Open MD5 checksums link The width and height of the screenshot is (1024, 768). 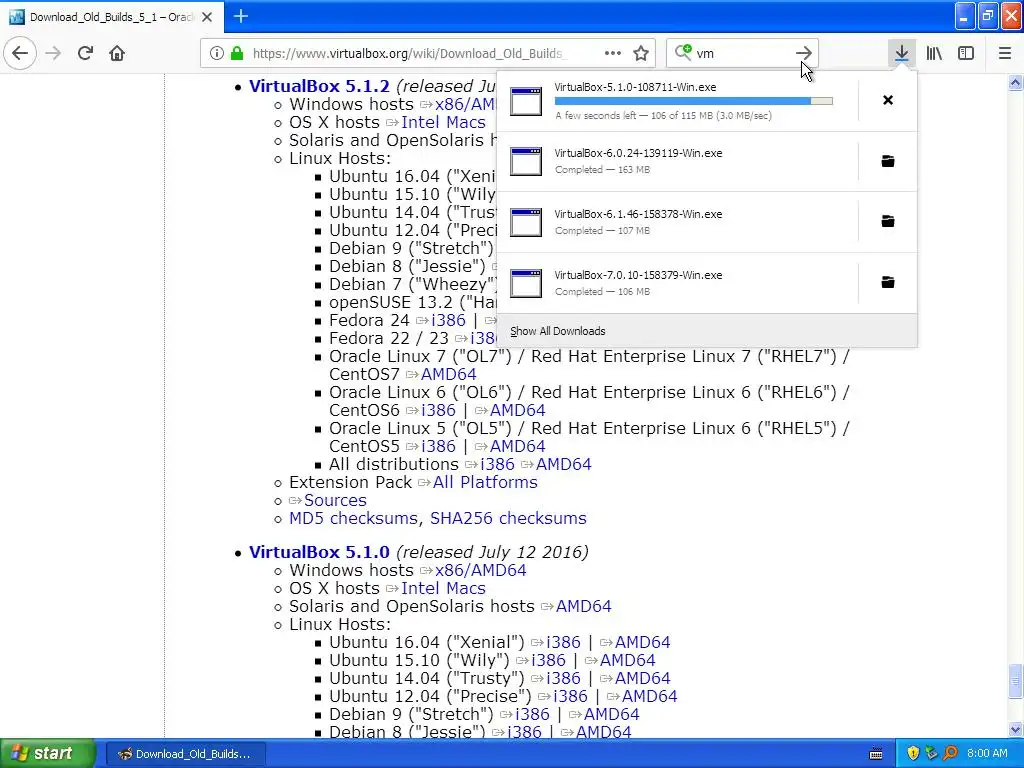click(x=353, y=519)
